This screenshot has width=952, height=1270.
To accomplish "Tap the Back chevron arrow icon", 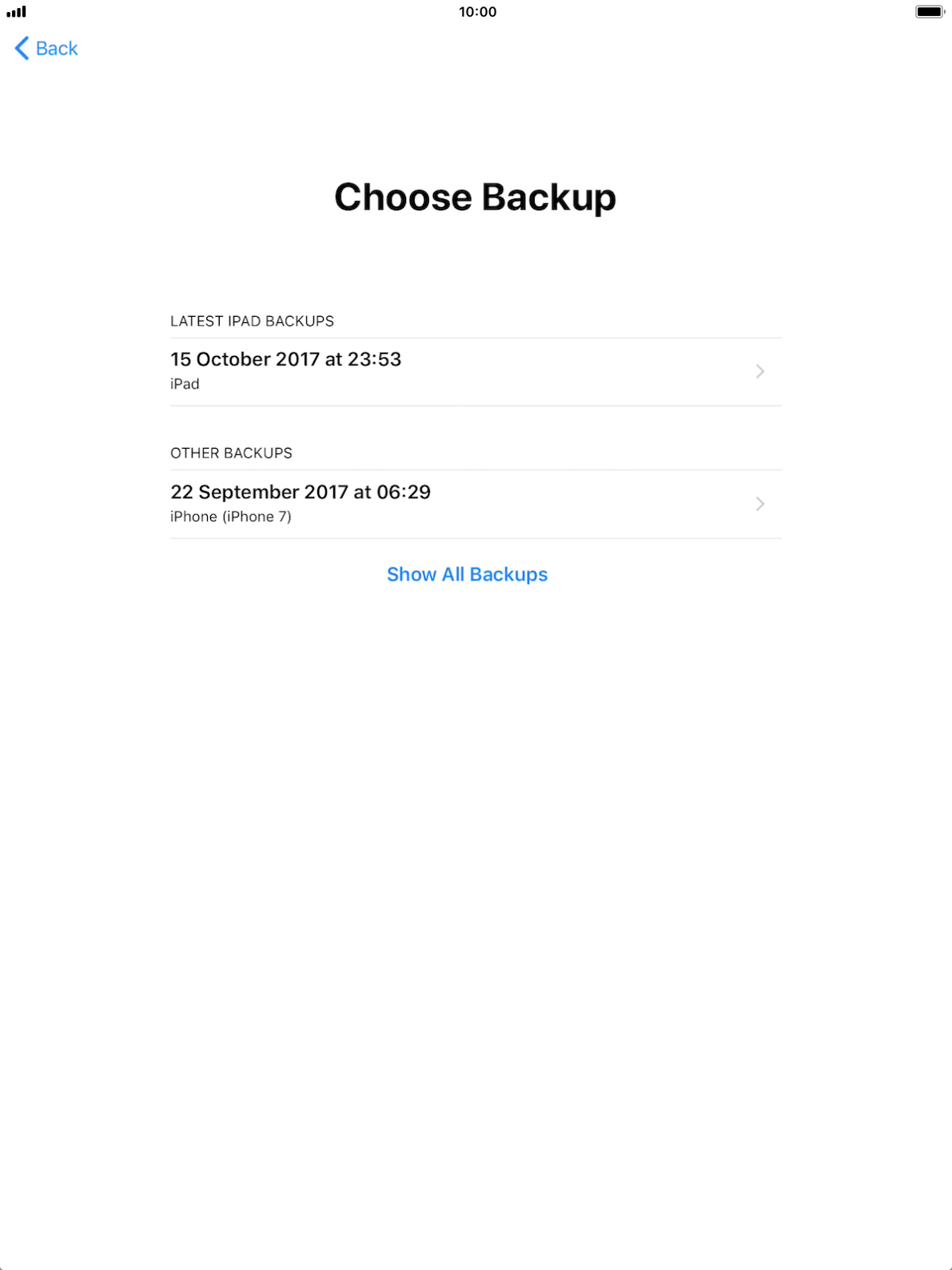I will (x=22, y=49).
